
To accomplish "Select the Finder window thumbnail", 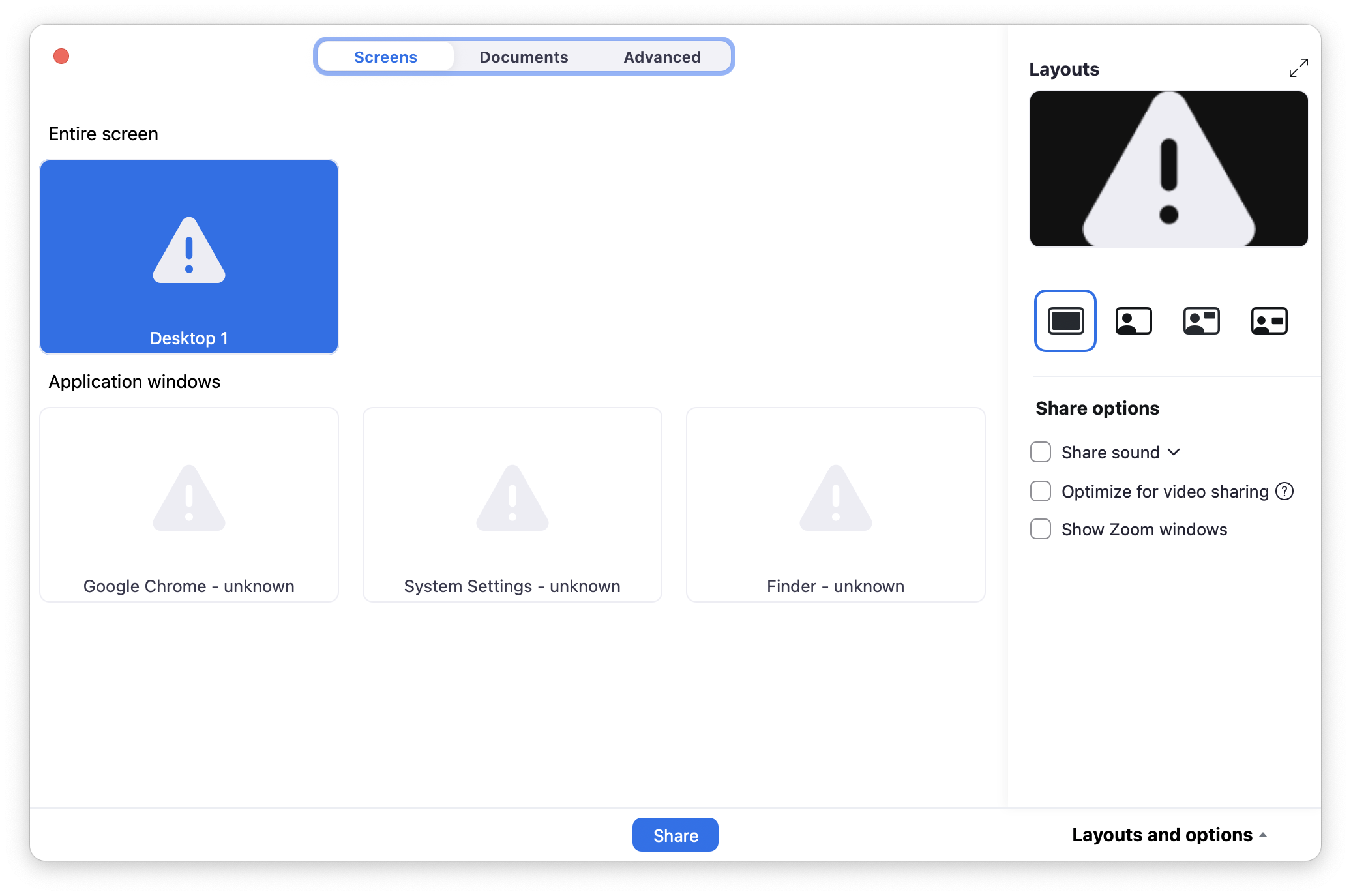I will click(x=835, y=505).
